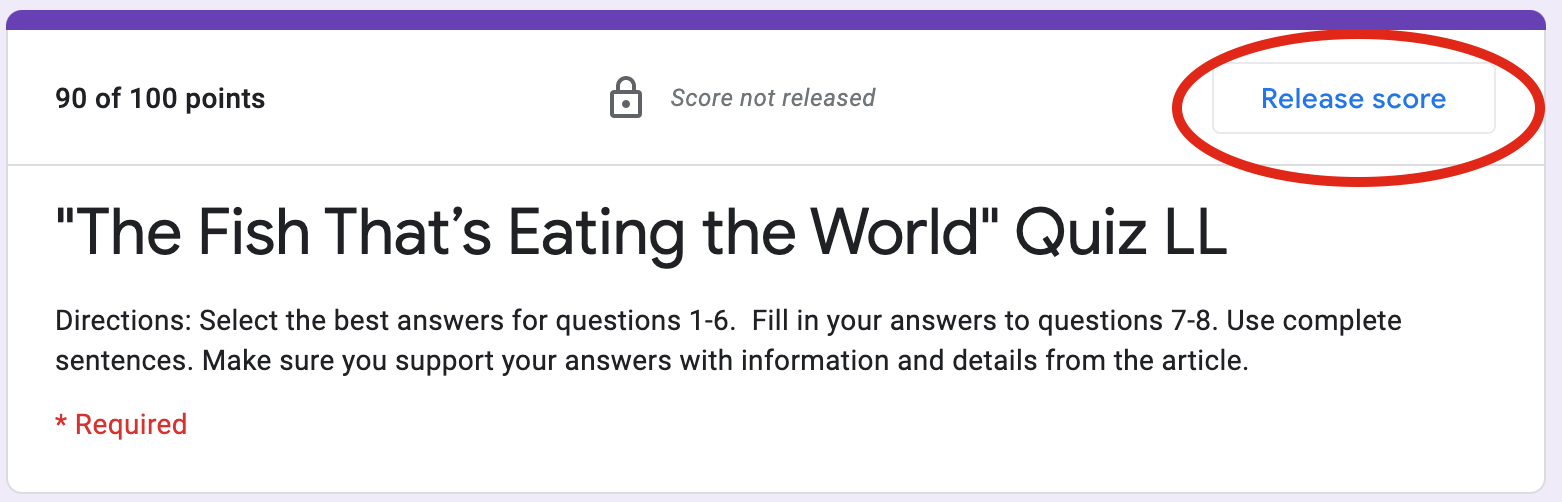Click the number "90" in the score
This screenshot has height=502, width=1562.
coord(71,99)
